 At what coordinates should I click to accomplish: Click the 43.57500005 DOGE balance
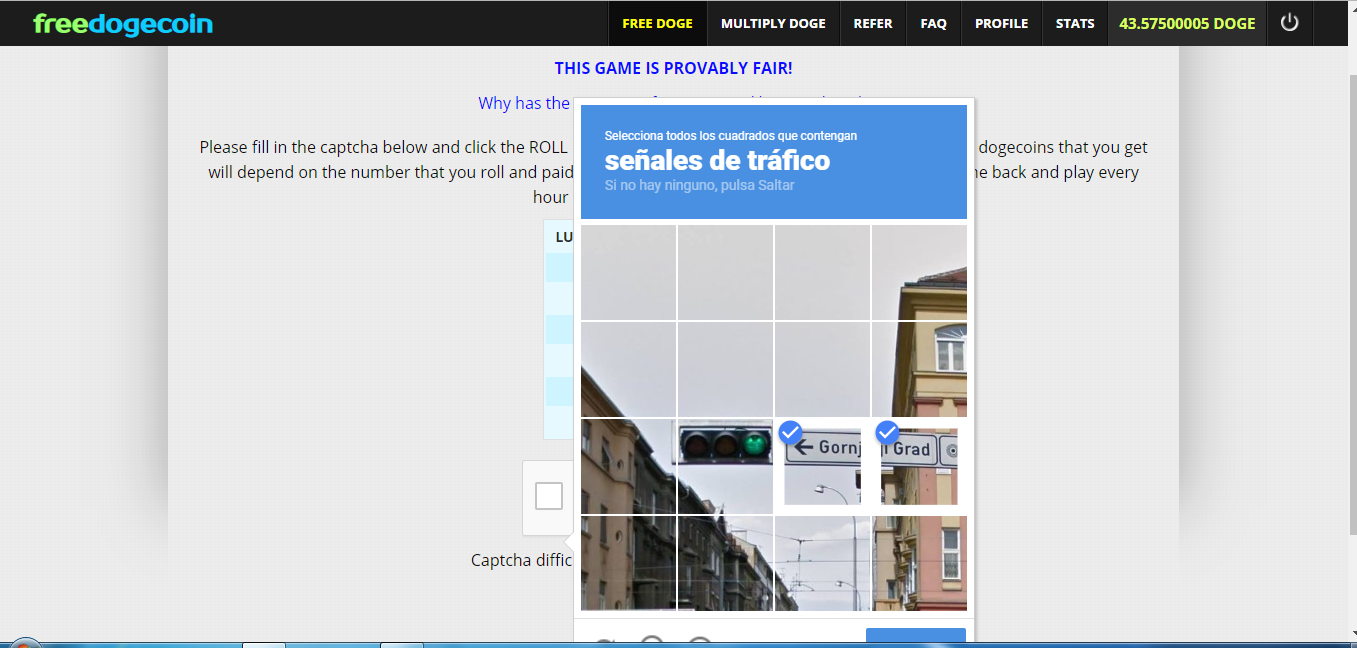point(1187,23)
